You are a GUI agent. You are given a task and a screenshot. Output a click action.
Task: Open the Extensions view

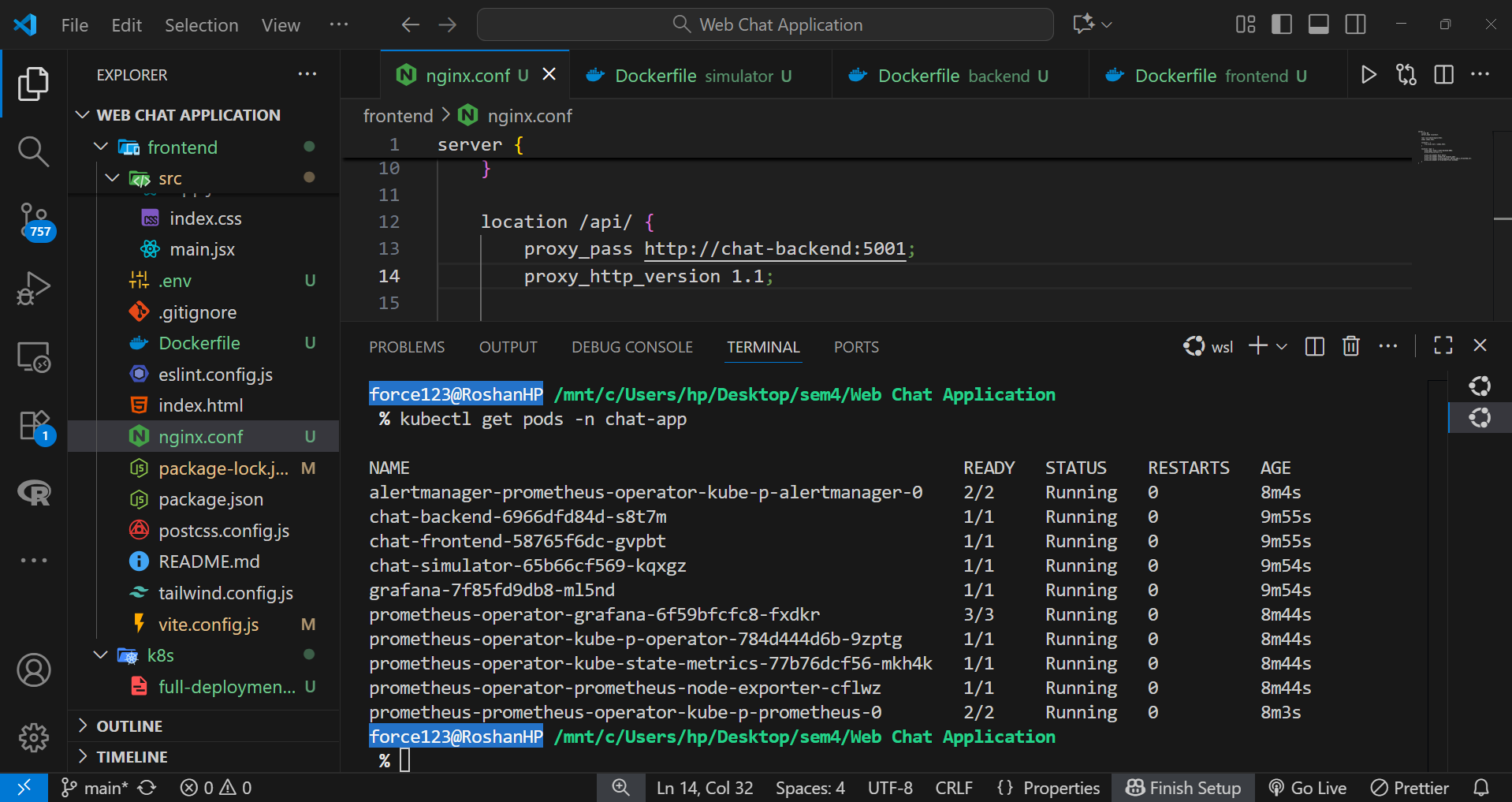[33, 426]
